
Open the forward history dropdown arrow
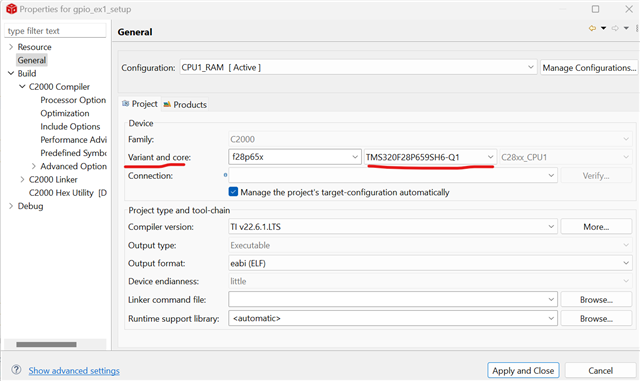tap(626, 28)
